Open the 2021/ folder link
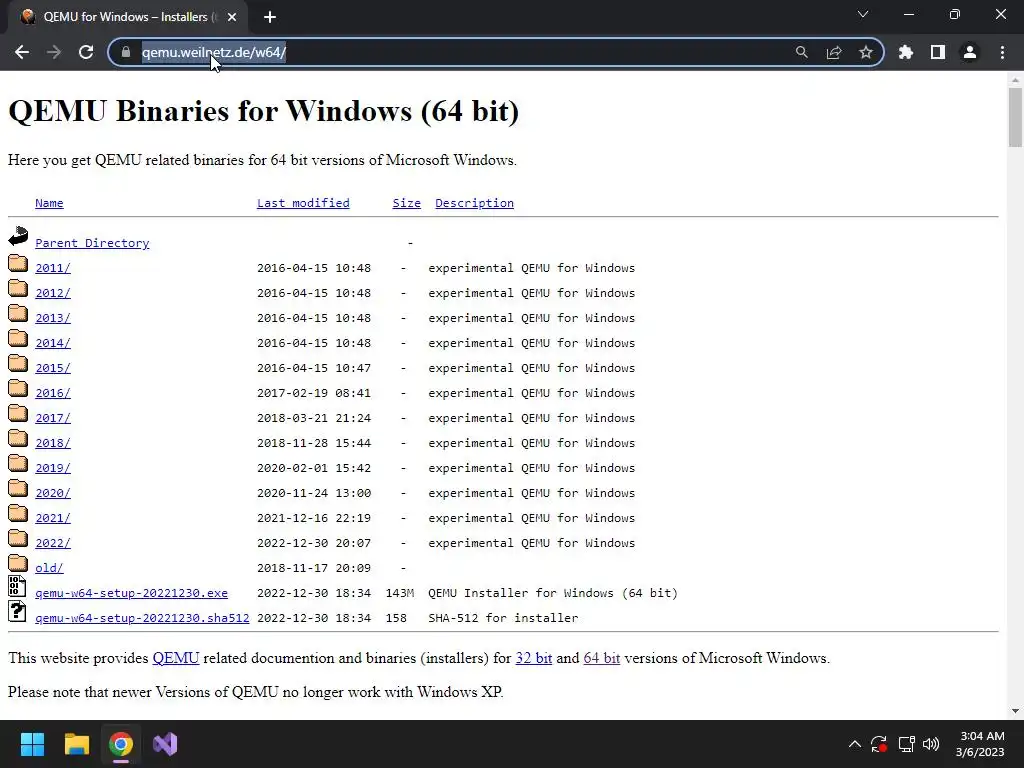The width and height of the screenshot is (1024, 768). coord(53,518)
